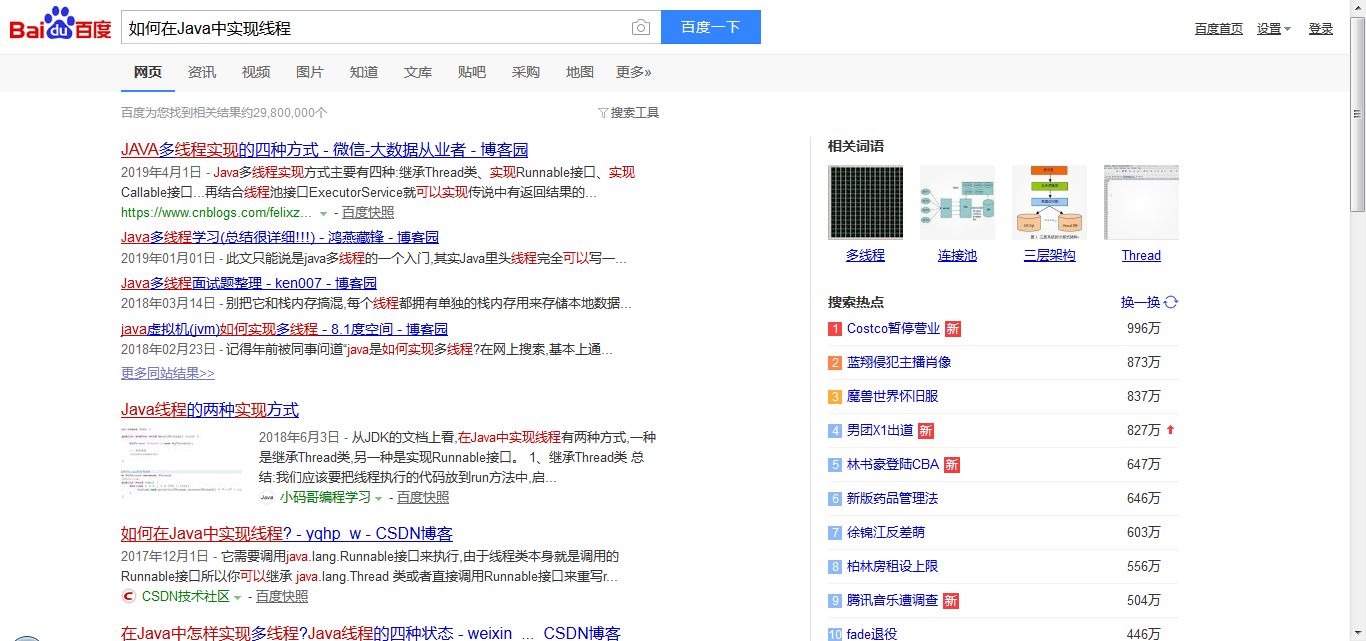Open result Java线程的两种实现方式
The image size is (1366, 641).
[210, 410]
